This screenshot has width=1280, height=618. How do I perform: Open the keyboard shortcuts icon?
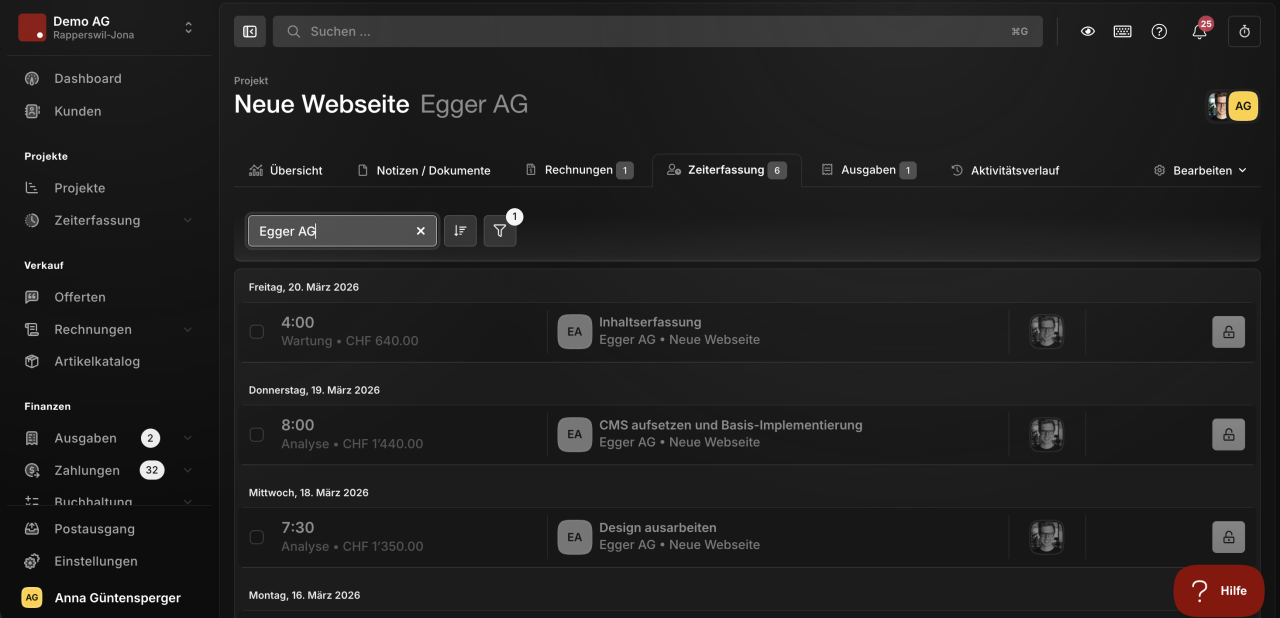pyautogui.click(x=1123, y=31)
